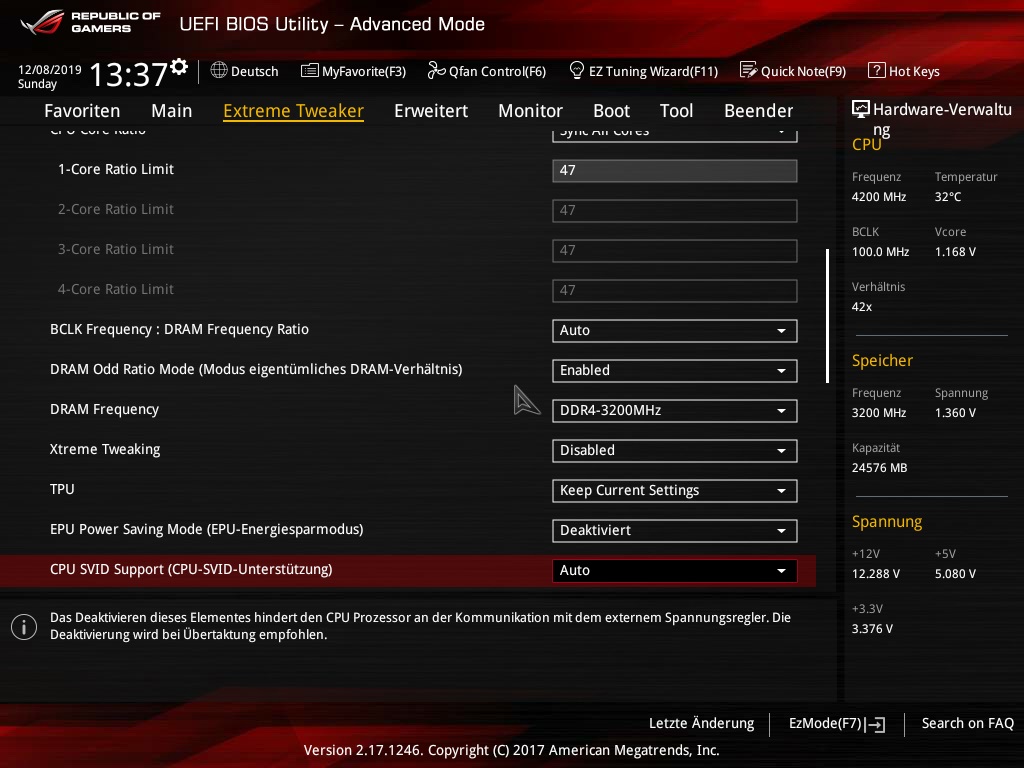This screenshot has width=1024, height=768.
Task: Click the +3.3V reading 3.376 V
Action: tap(872, 628)
